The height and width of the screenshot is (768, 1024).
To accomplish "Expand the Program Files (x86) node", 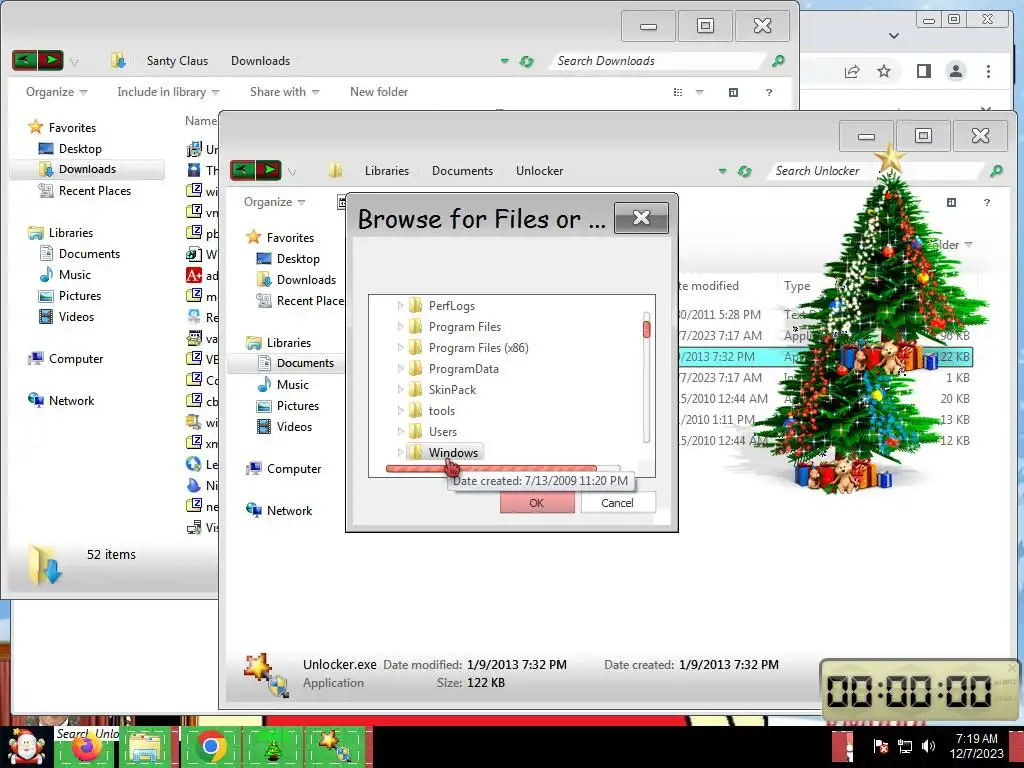I will (x=400, y=347).
